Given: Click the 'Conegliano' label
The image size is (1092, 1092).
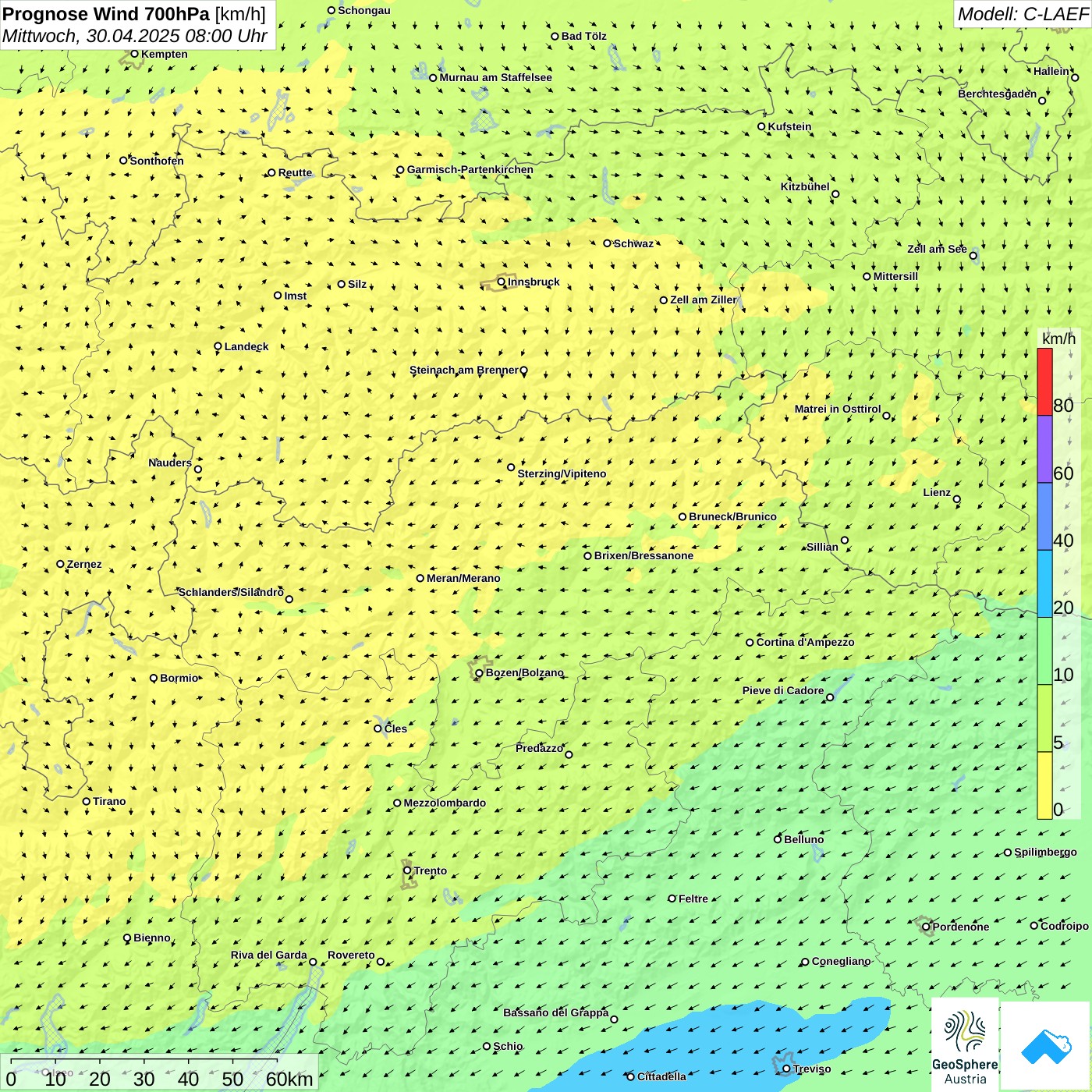Looking at the screenshot, I should click(x=841, y=961).
